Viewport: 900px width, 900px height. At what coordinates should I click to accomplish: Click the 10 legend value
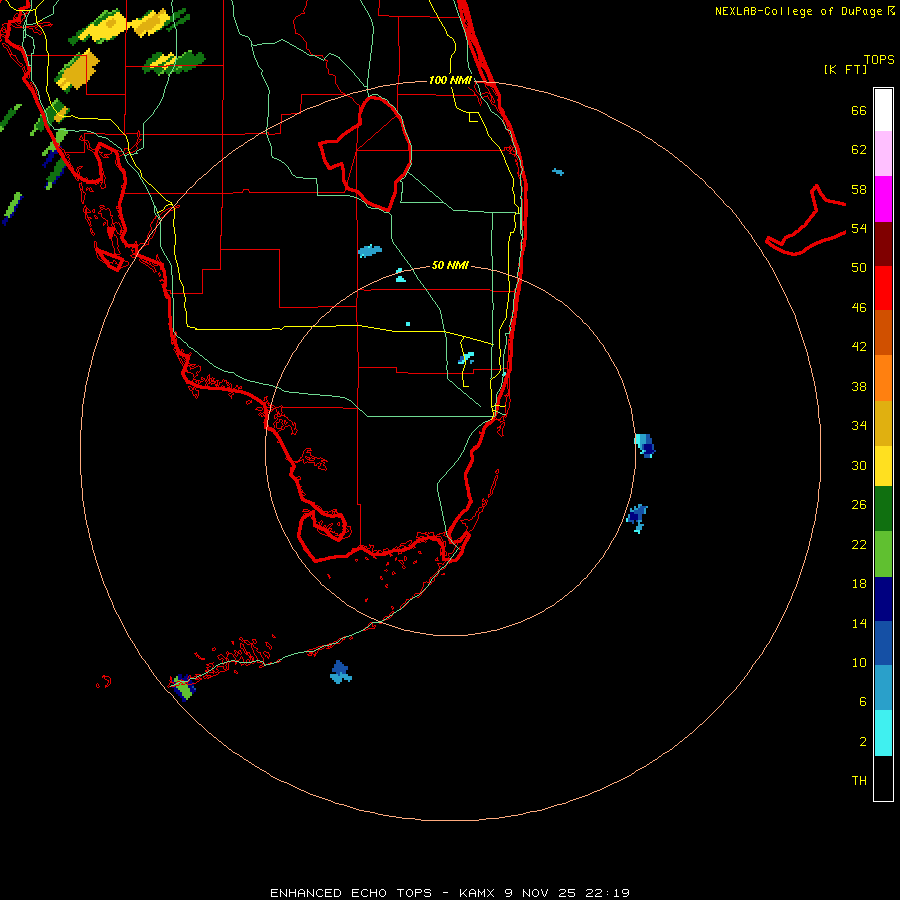coord(859,662)
